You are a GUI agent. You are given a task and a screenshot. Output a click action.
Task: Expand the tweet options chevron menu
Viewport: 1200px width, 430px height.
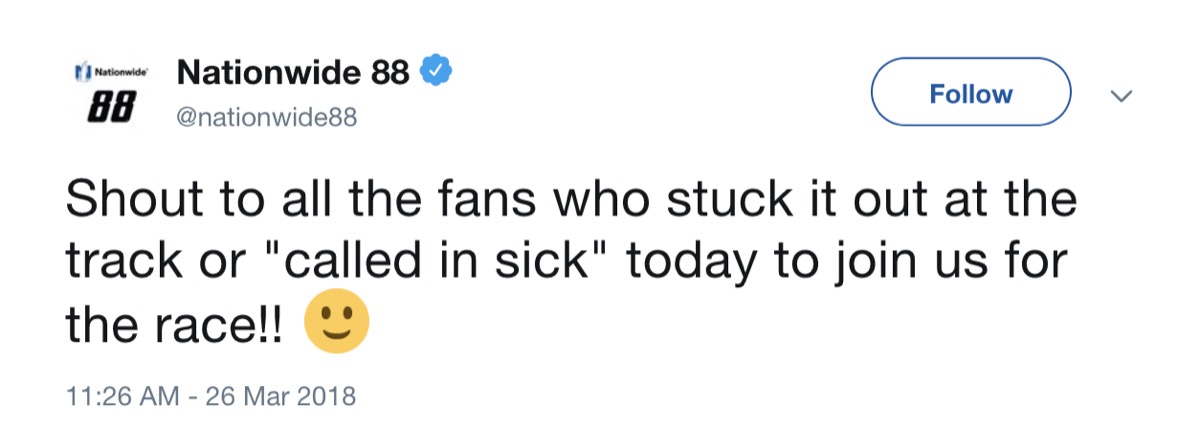point(1122,95)
